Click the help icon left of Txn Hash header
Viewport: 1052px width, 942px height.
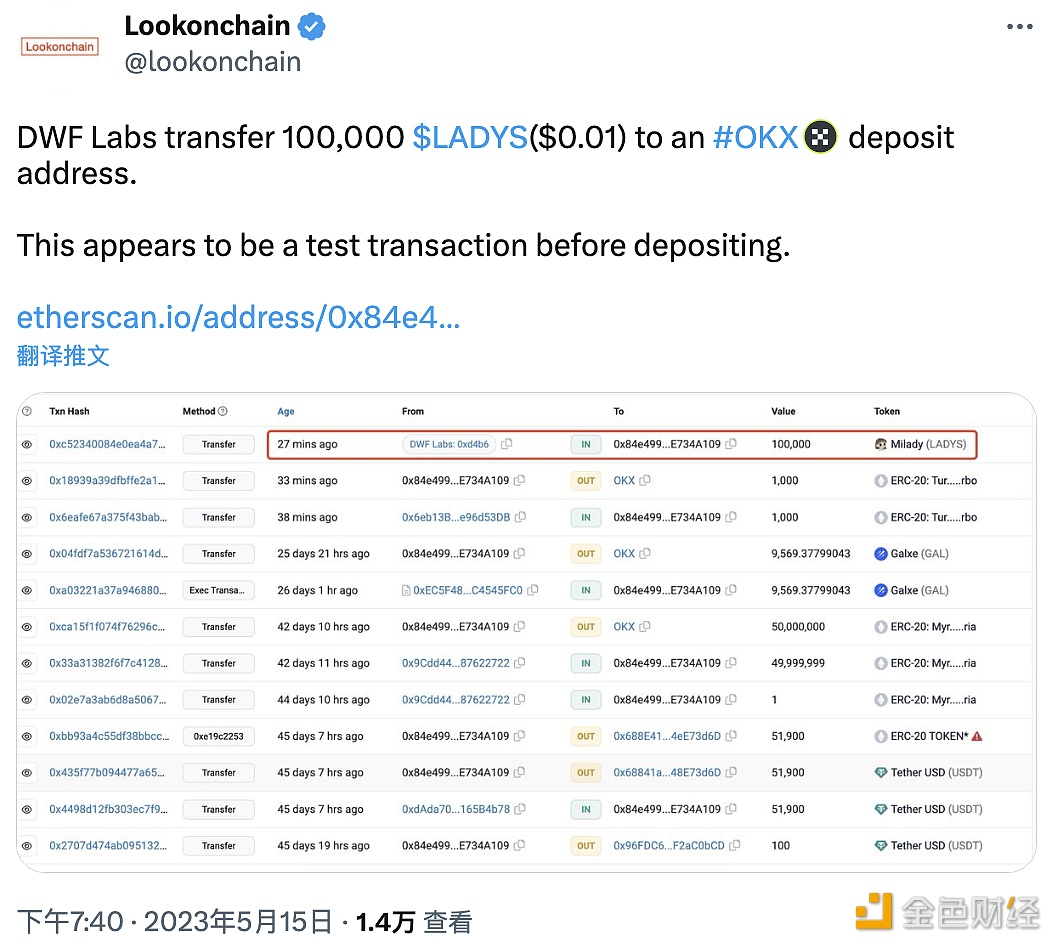27,411
